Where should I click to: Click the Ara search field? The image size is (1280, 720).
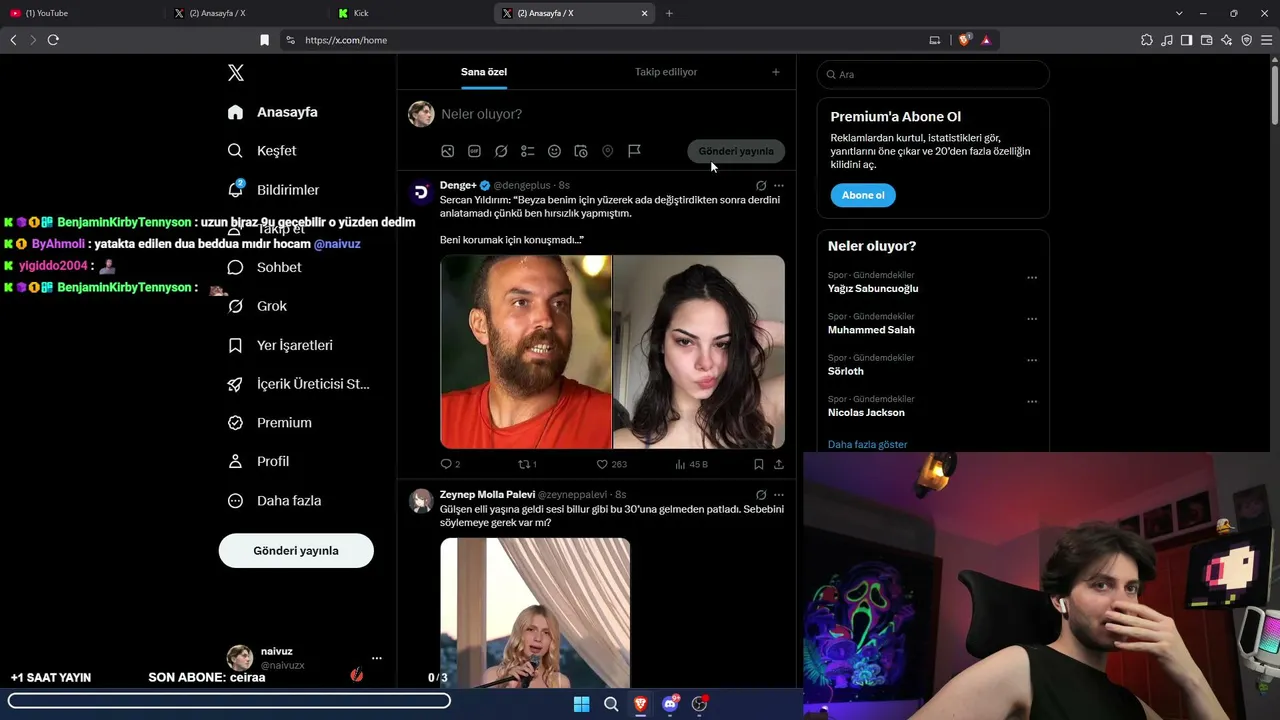tap(933, 74)
